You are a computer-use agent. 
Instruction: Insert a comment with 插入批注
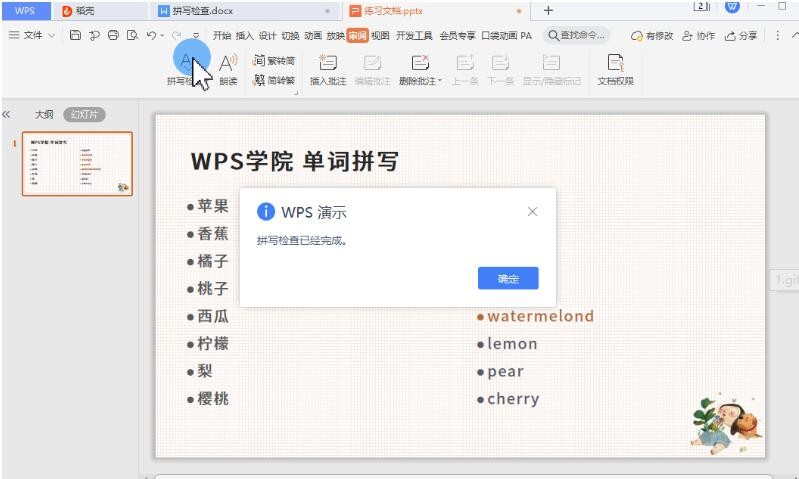[x=327, y=68]
